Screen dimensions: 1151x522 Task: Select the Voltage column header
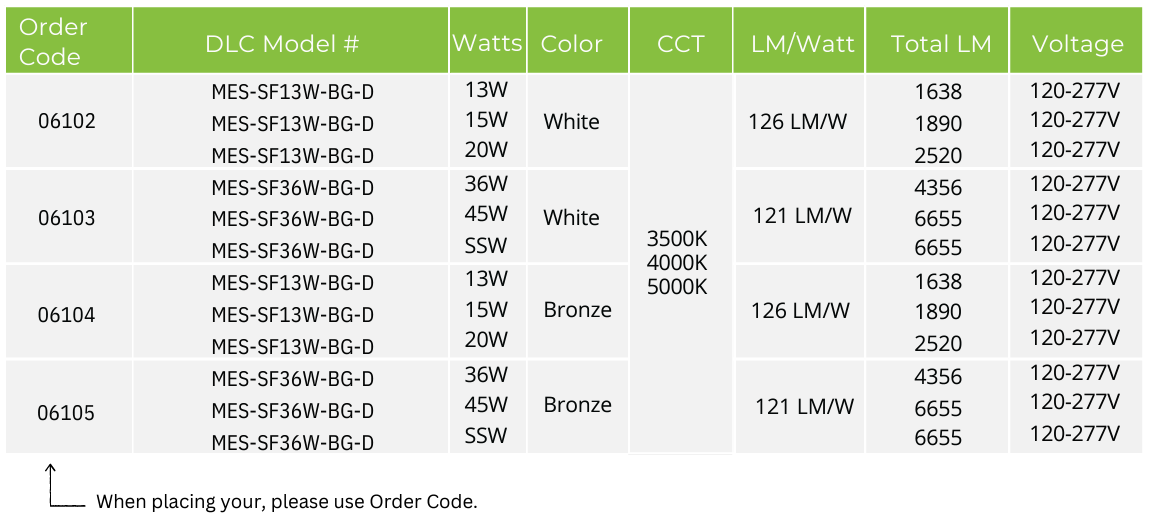click(1077, 40)
